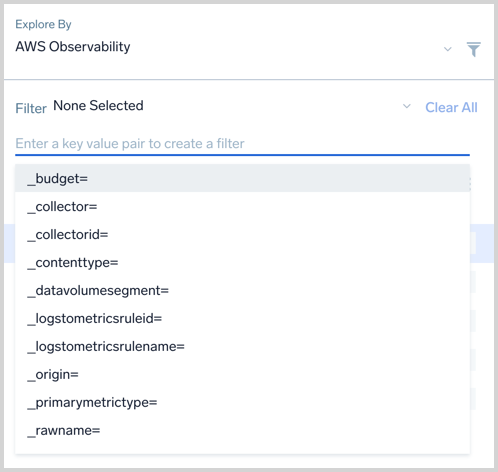
Task: Click the filter funnel icon
Action: 473,49
